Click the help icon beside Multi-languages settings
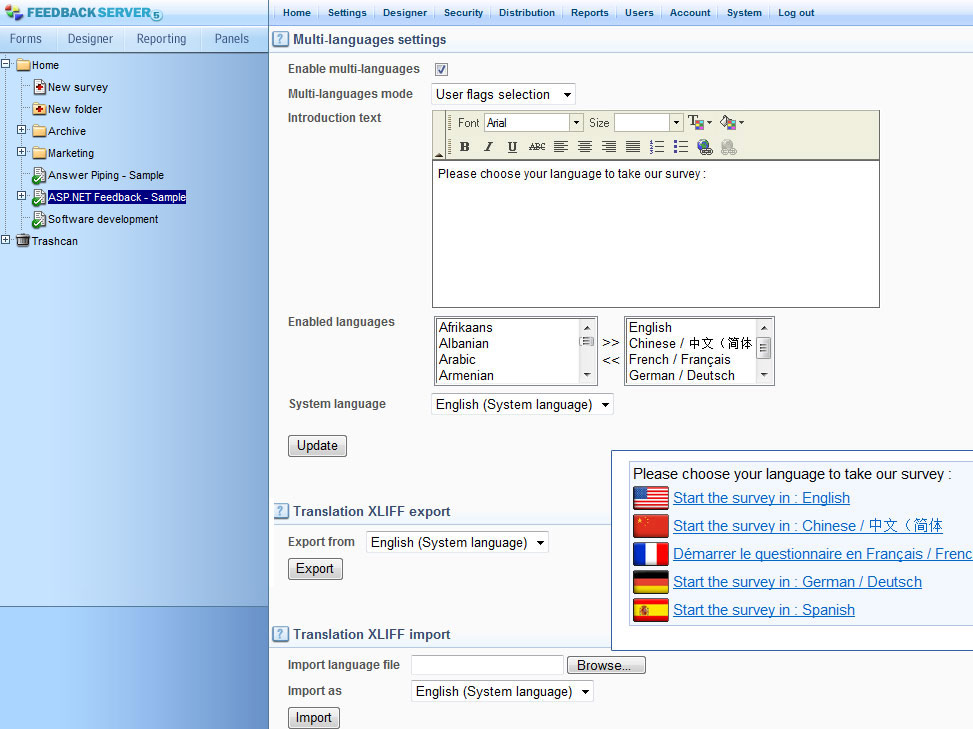Viewport: 973px width, 729px height. 280,39
